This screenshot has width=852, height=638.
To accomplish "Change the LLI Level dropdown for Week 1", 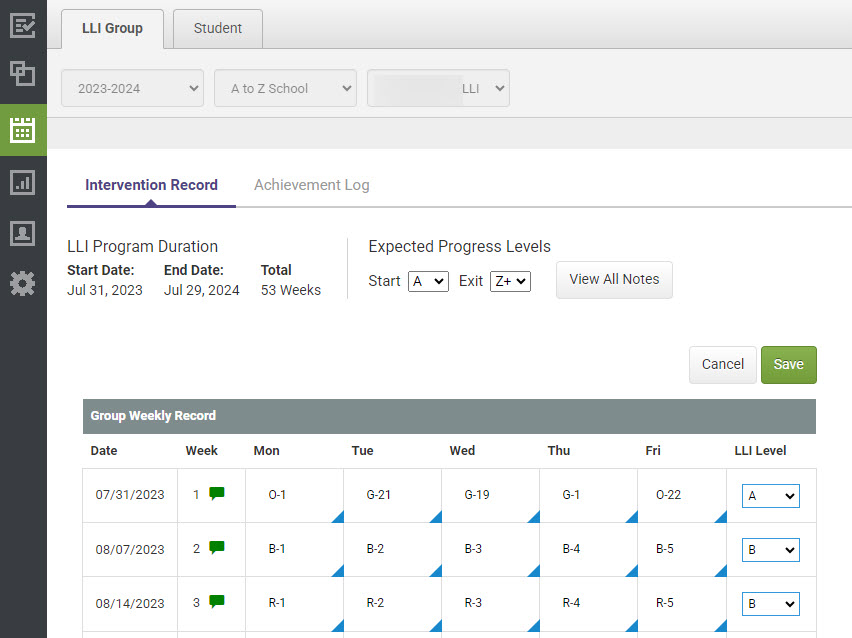I will pyautogui.click(x=770, y=495).
